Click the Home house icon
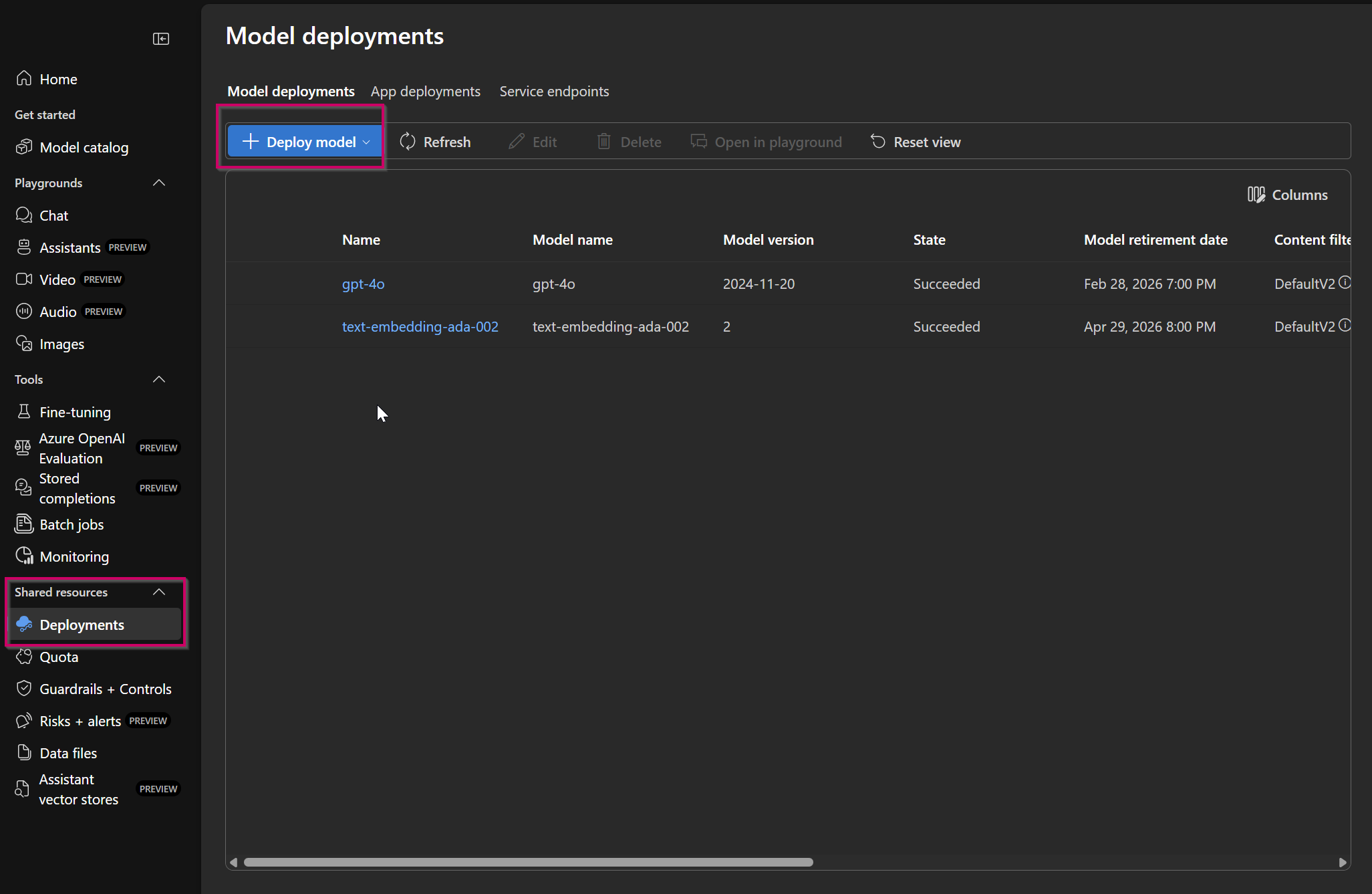Image resolution: width=1372 pixels, height=894 pixels. point(24,78)
